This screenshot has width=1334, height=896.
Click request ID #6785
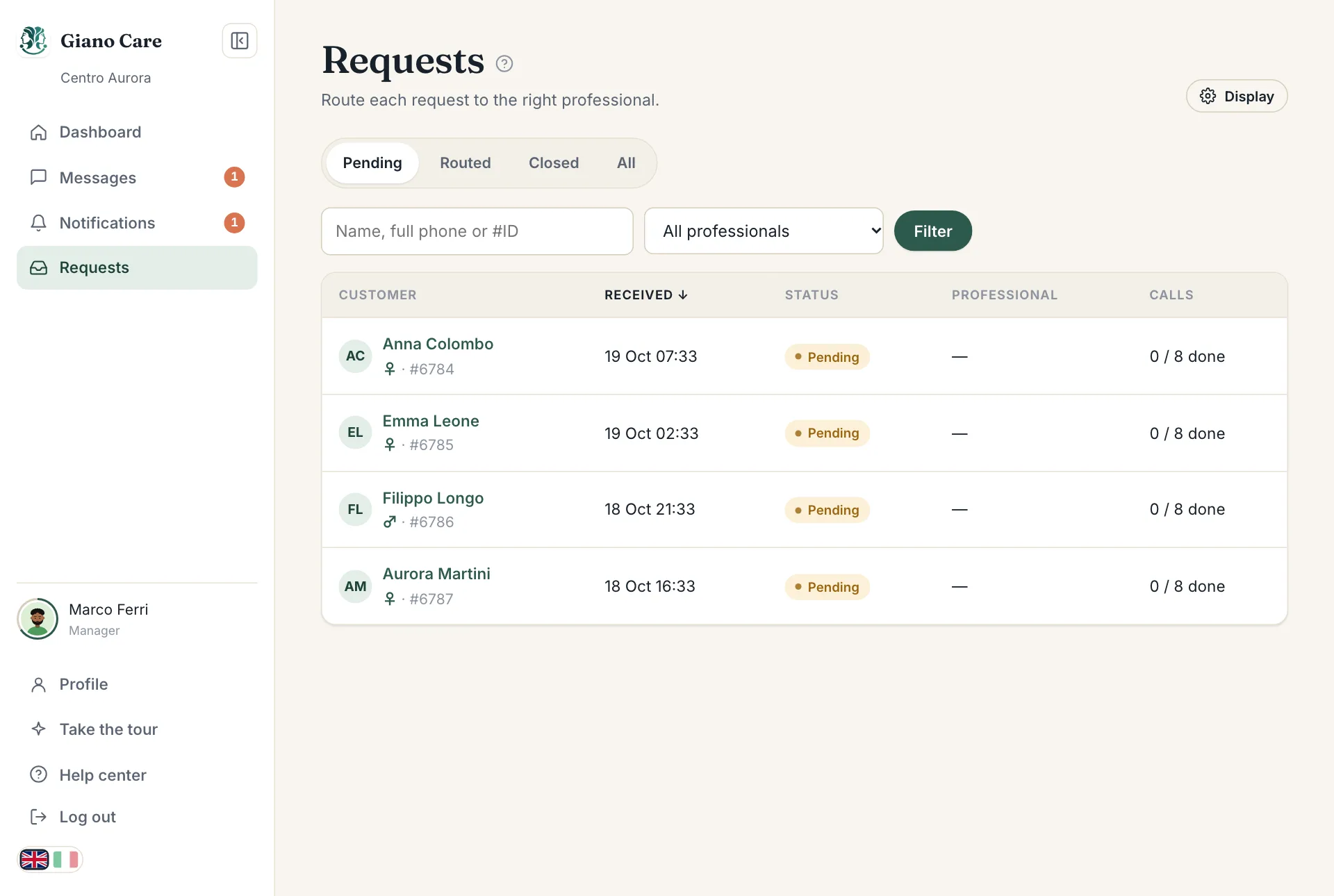431,445
